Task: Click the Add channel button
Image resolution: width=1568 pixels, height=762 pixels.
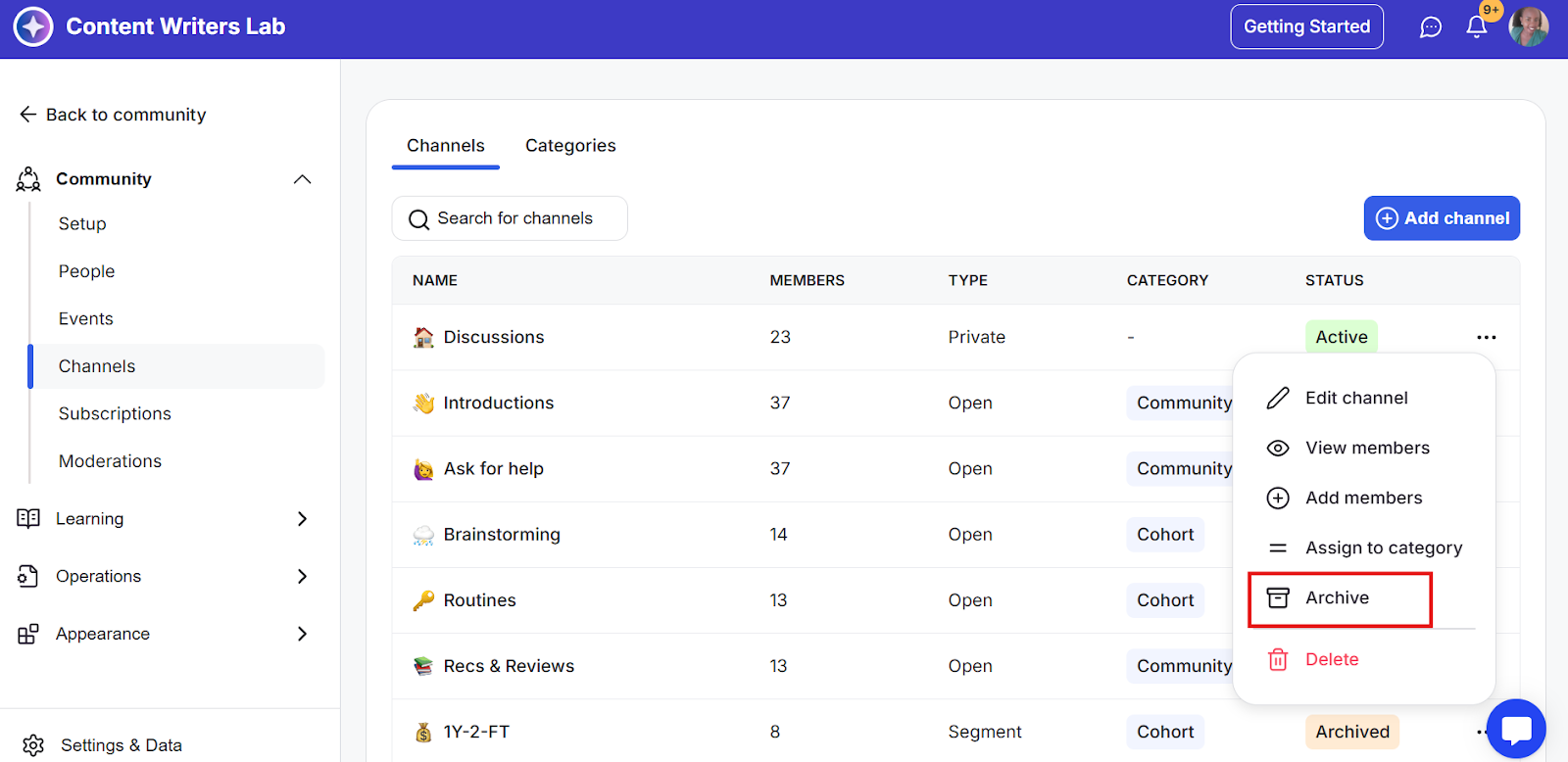Action: (x=1442, y=218)
